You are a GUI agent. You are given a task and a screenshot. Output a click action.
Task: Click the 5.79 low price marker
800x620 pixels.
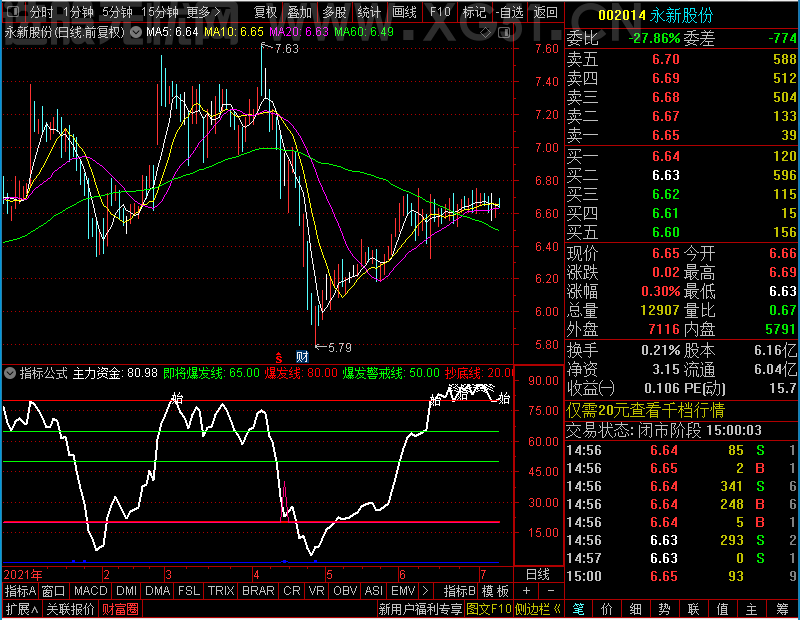click(x=340, y=348)
